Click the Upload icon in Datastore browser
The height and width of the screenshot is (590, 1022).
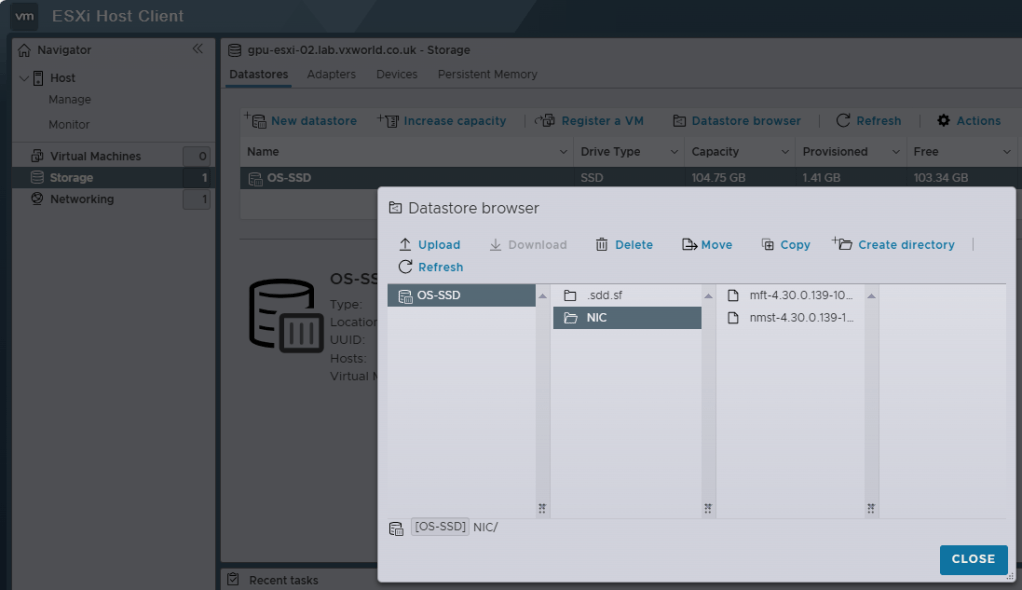405,245
